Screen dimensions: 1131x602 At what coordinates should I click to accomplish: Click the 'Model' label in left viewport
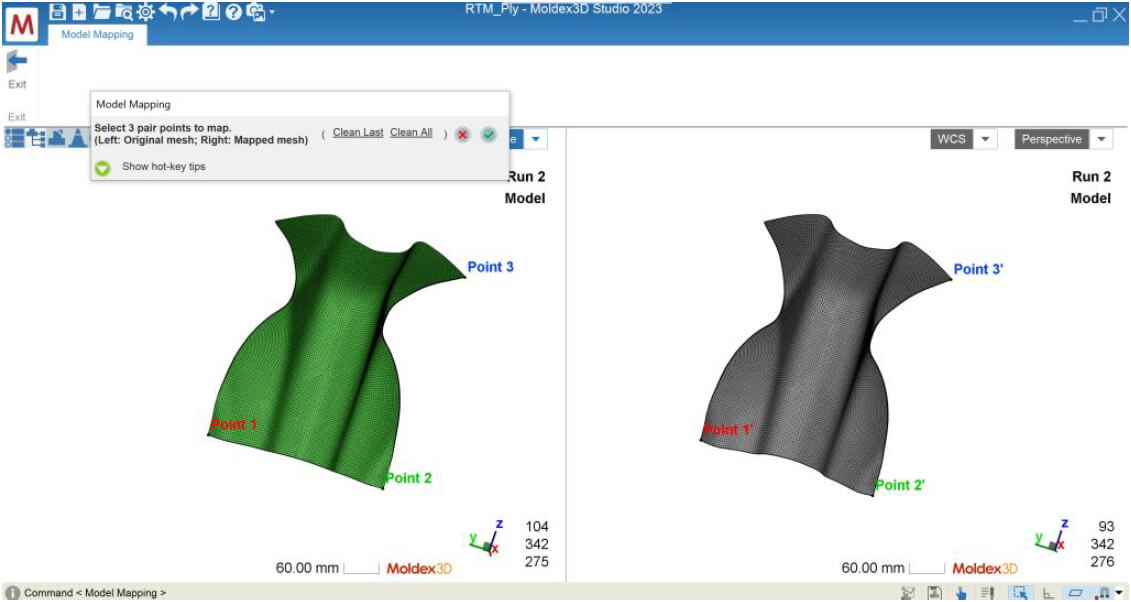(525, 198)
